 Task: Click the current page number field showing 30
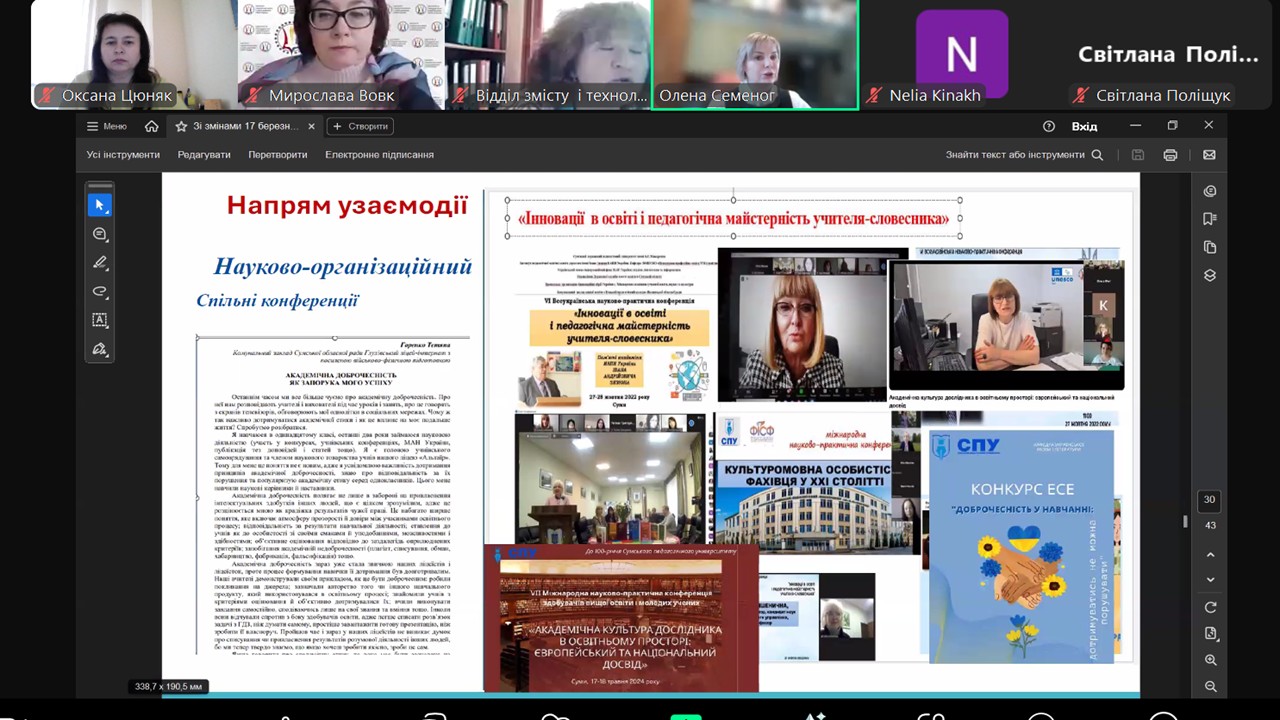[1210, 500]
